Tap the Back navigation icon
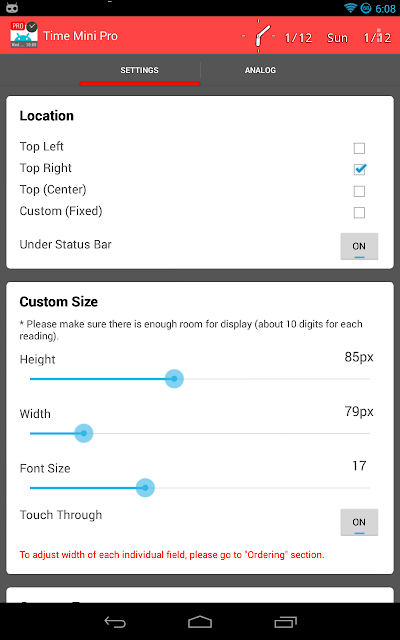400x640 pixels. pyautogui.click(x=115, y=622)
